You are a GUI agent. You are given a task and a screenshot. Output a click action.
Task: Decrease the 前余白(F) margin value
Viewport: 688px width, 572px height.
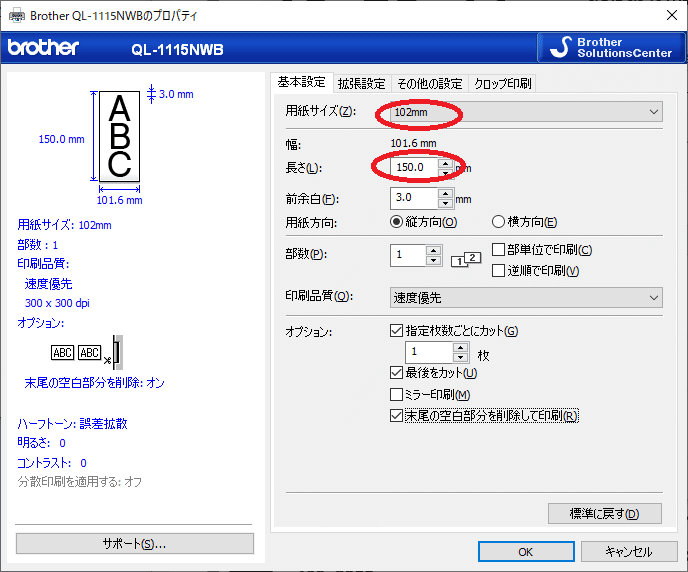click(x=445, y=203)
